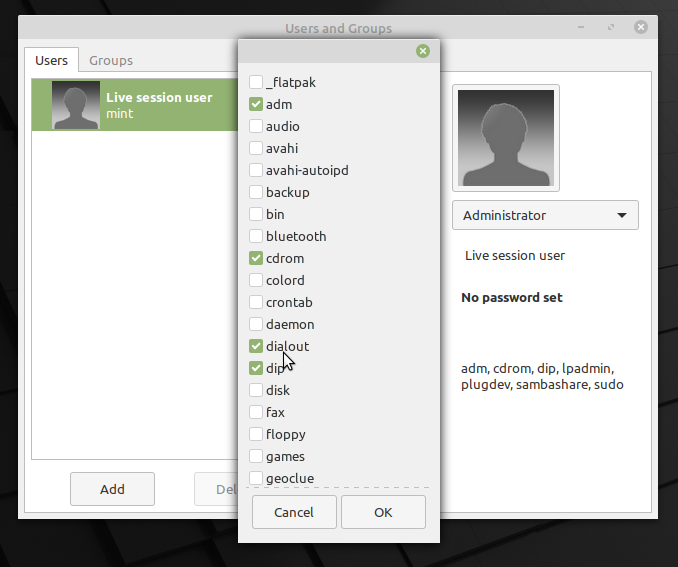678x567 pixels.
Task: Check the audio group checkbox
Action: 257,126
